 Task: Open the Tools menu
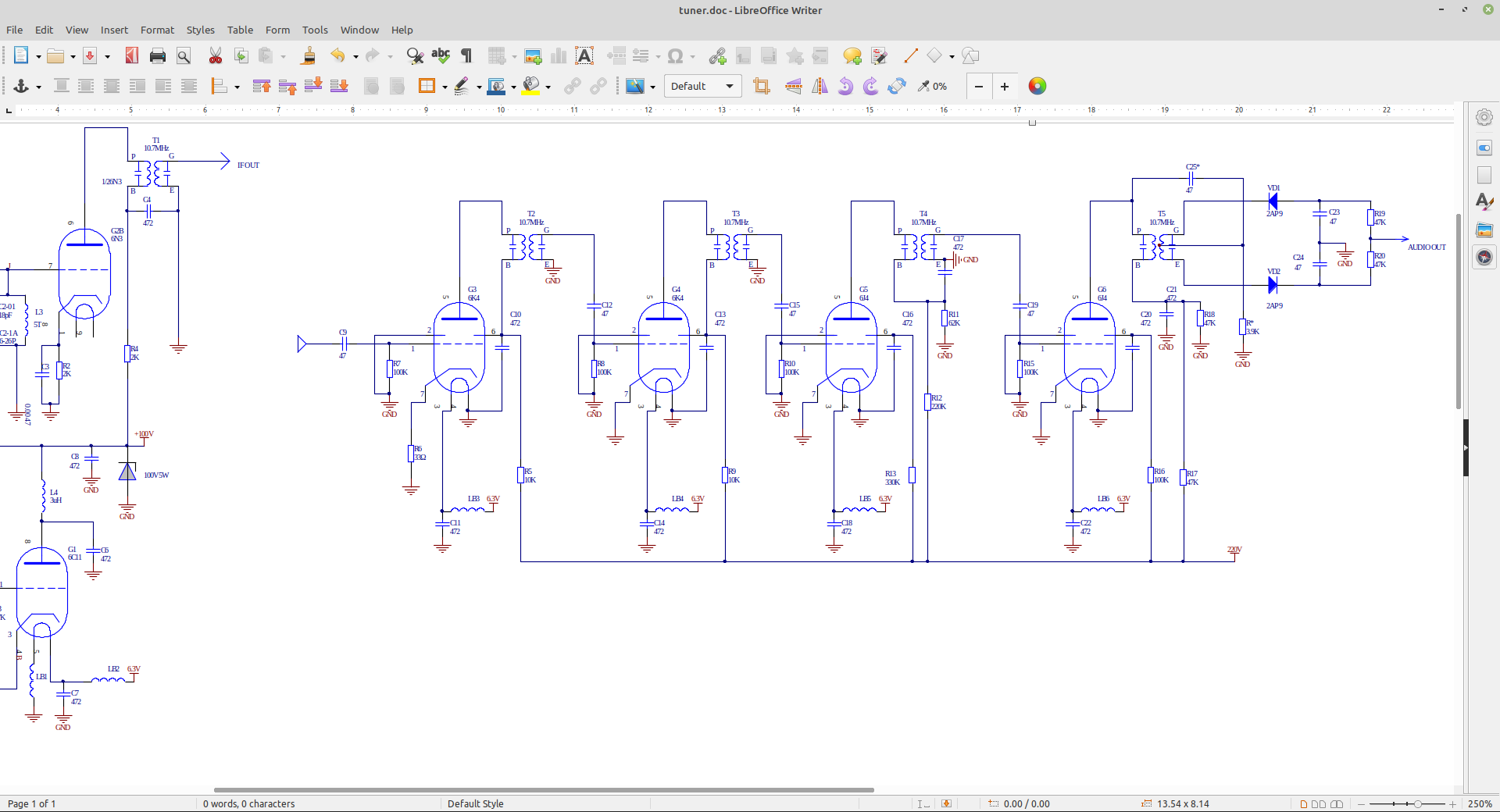tap(315, 30)
